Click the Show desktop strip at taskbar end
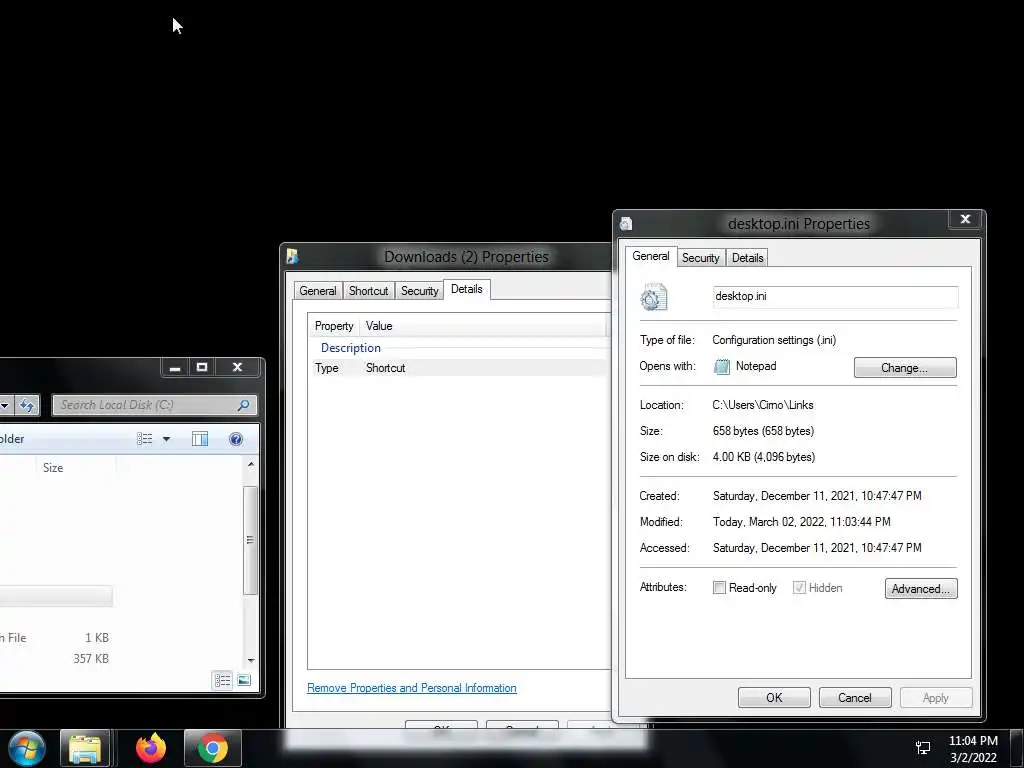This screenshot has width=1024, height=768. (1019, 748)
